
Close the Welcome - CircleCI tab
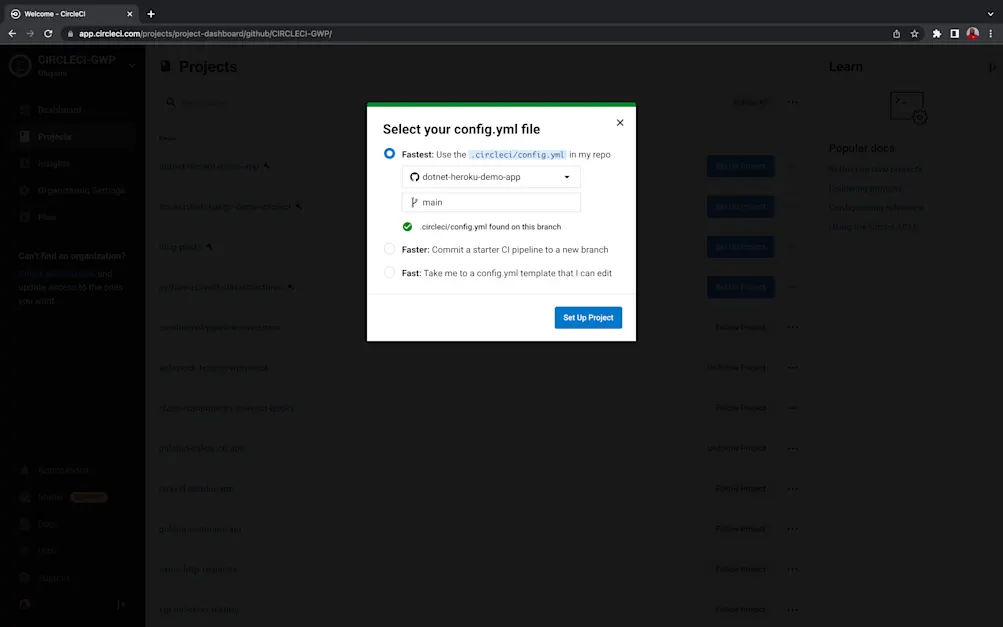(x=130, y=13)
